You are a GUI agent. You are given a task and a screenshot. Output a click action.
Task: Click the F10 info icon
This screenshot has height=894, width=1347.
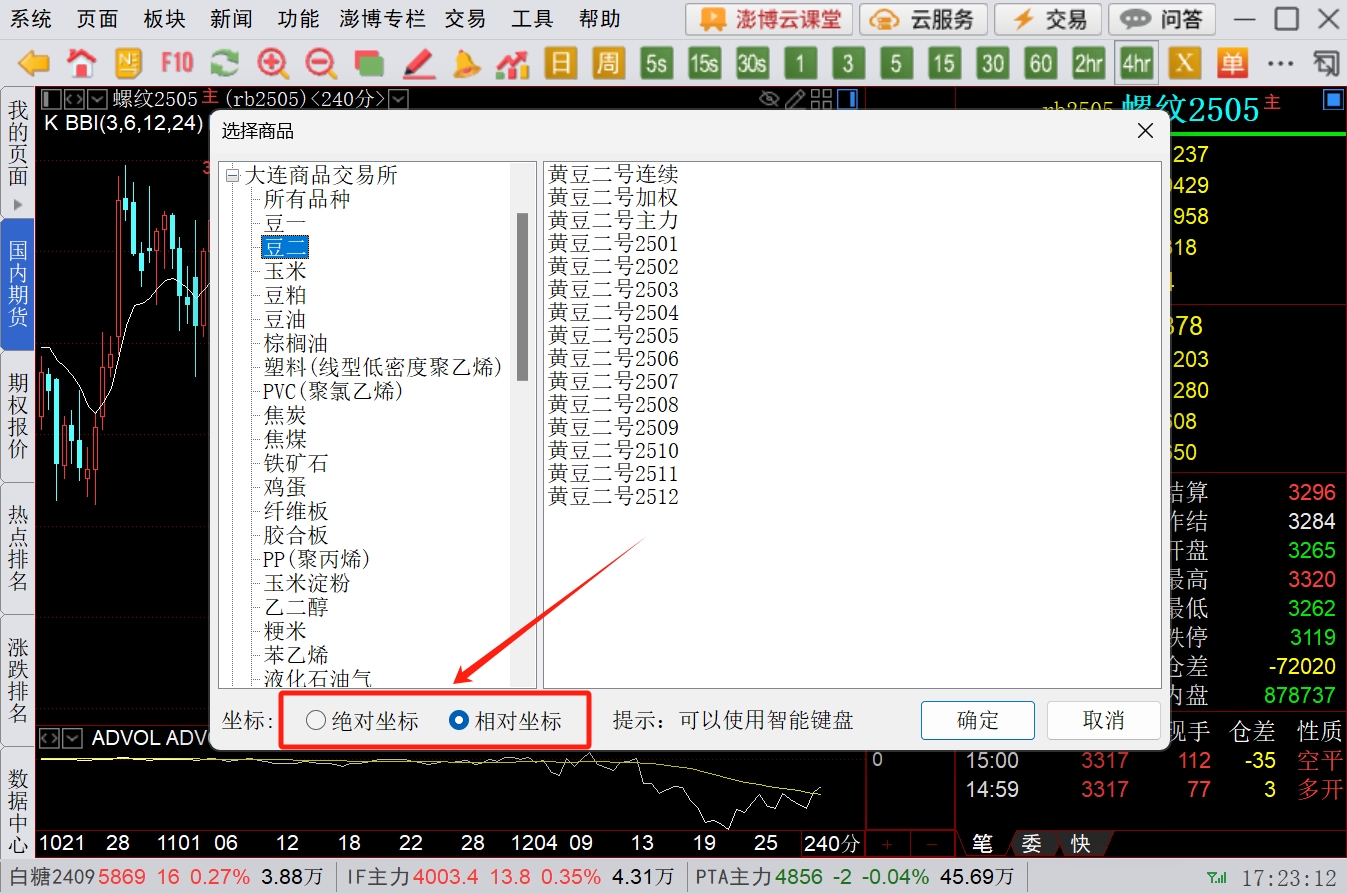point(176,64)
